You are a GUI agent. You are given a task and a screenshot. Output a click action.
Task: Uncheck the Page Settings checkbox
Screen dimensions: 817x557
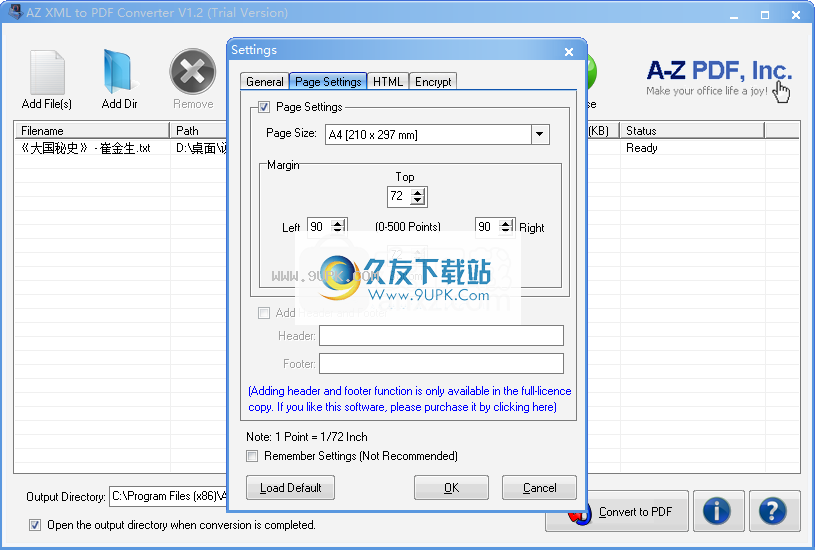(264, 107)
